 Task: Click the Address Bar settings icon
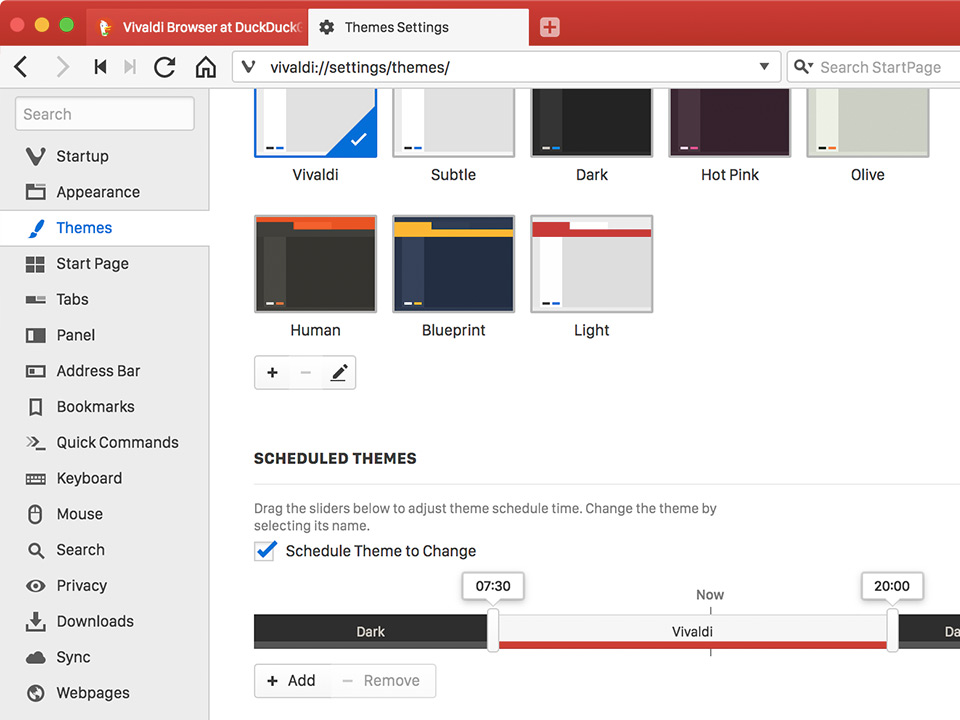(x=36, y=371)
